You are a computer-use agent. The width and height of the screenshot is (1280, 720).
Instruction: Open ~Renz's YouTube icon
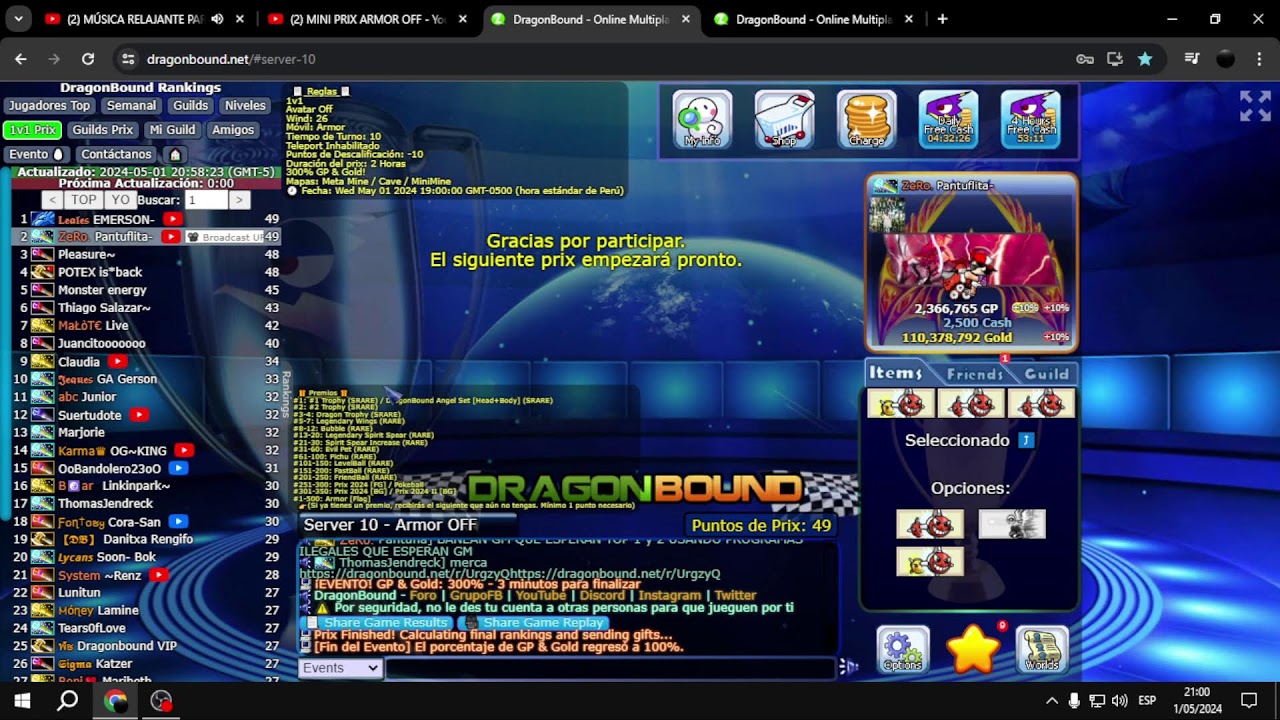click(158, 575)
